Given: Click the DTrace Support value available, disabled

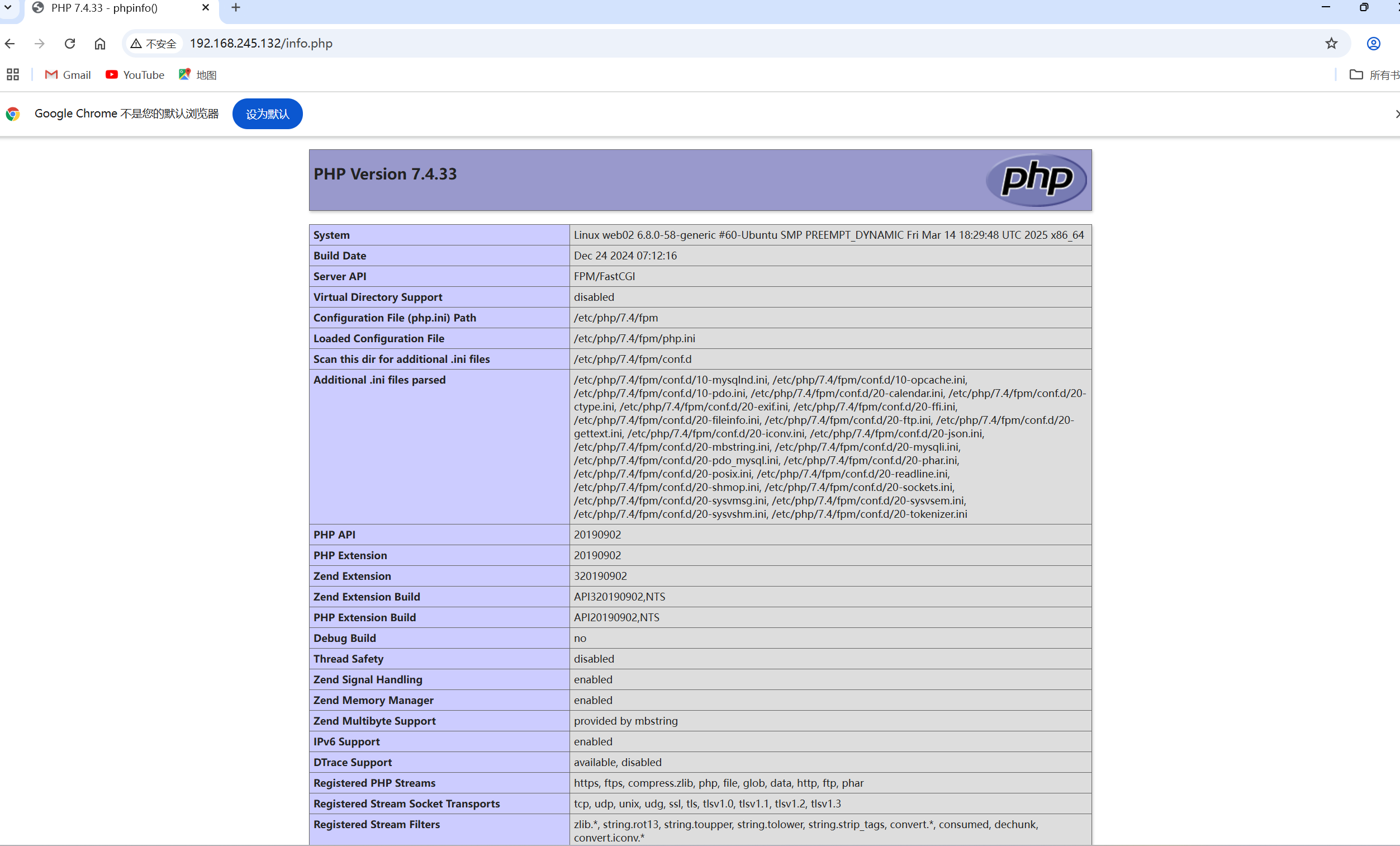Looking at the screenshot, I should [617, 762].
